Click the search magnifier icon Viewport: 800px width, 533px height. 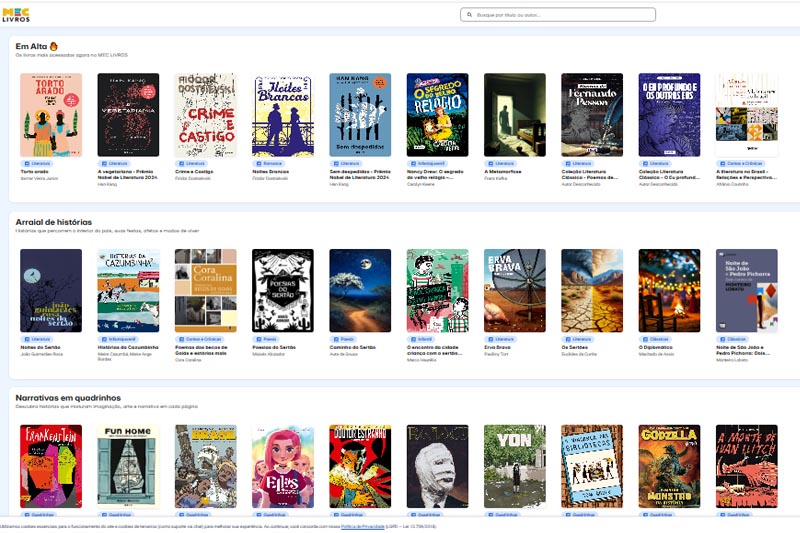[x=469, y=15]
